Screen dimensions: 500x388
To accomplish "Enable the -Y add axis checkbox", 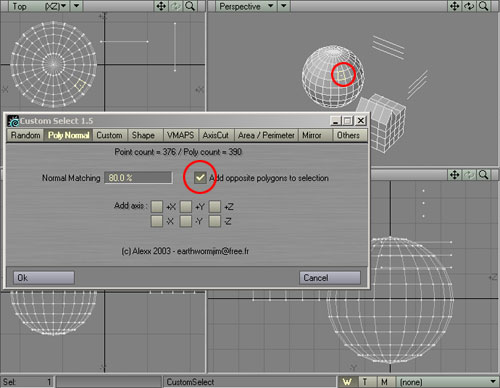I will (186, 221).
